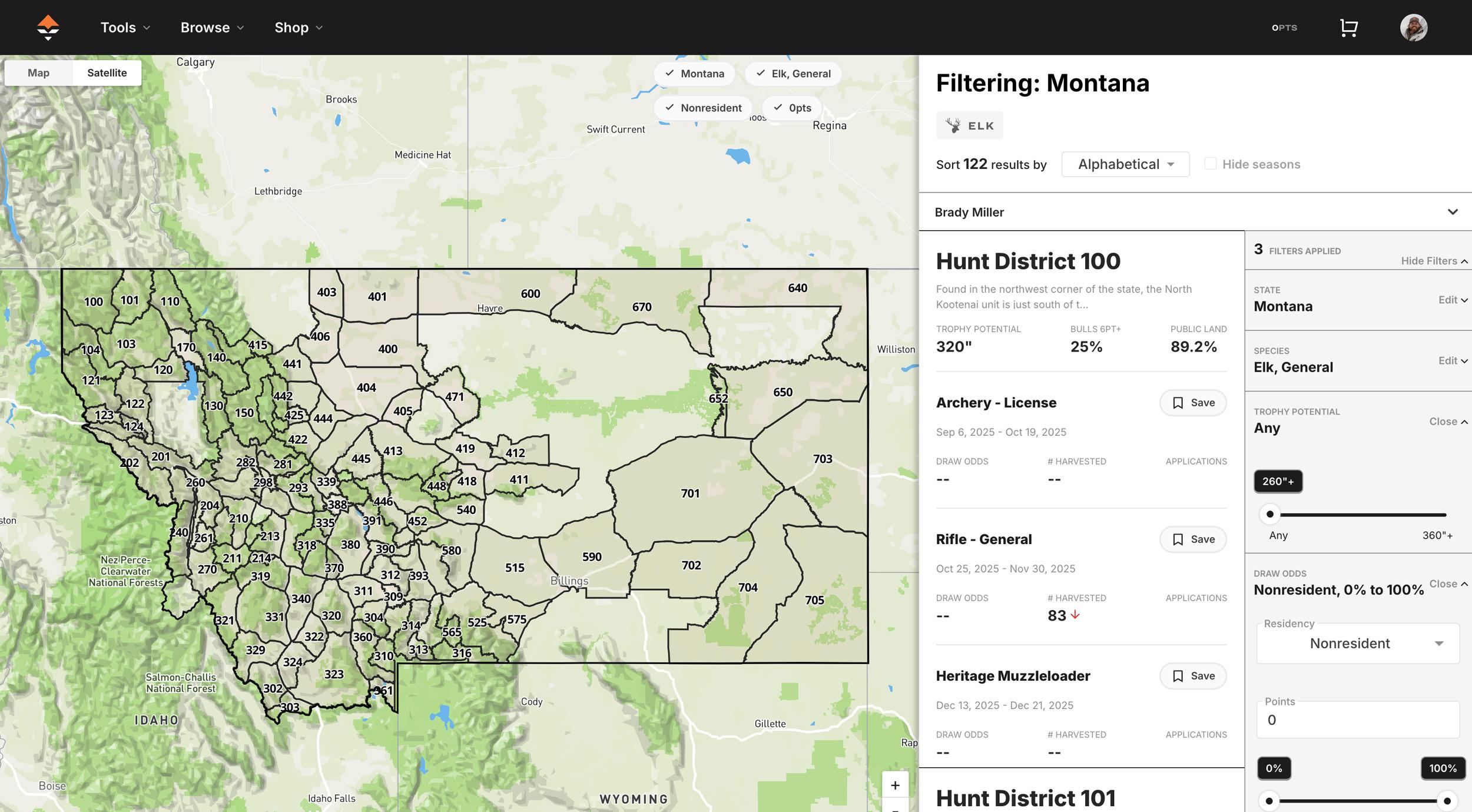Edit the State filter set to Montana
Viewport: 1472px width, 812px height.
(1453, 300)
